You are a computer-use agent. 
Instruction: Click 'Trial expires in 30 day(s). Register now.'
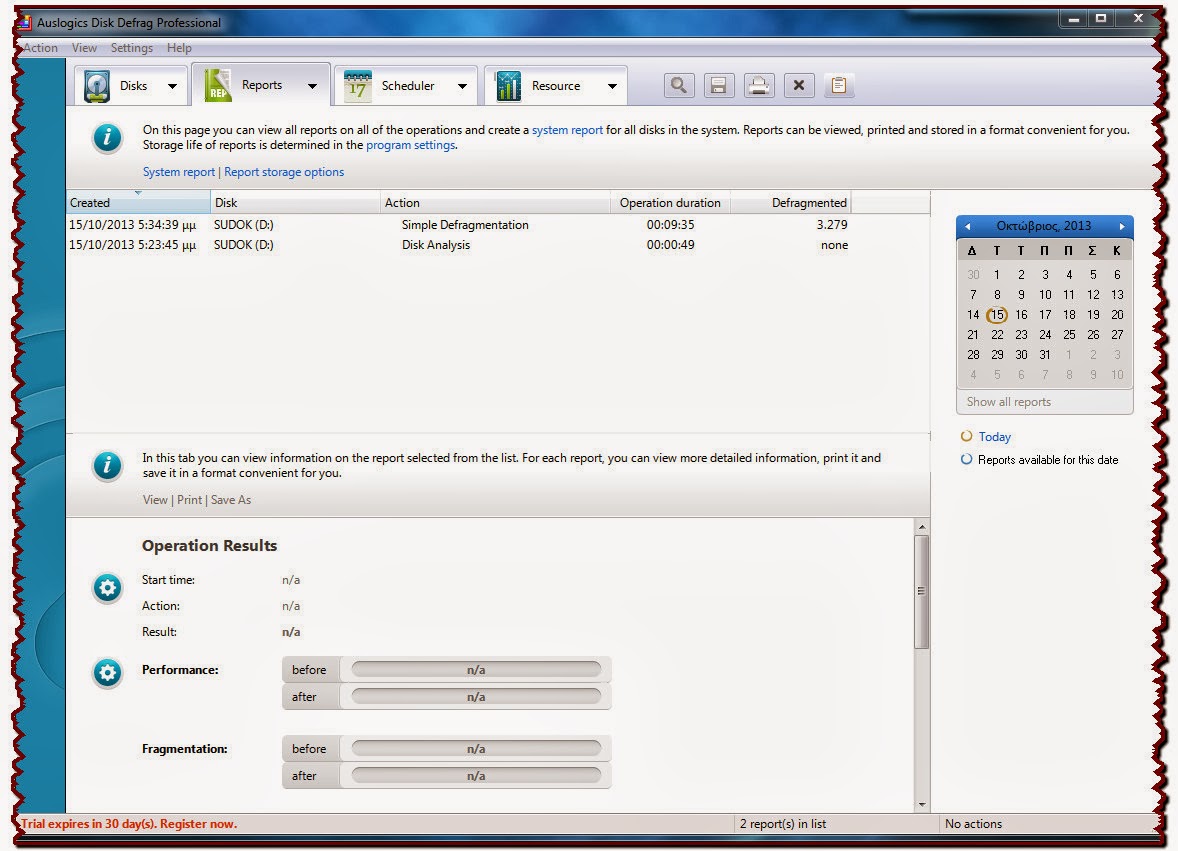coord(128,824)
